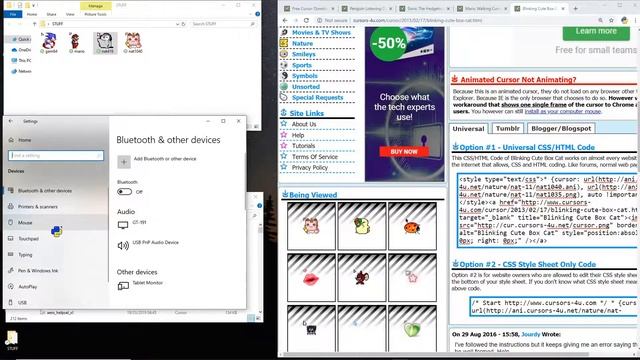Screen dimensions: 640x360
Task: Open the Symbols cursor category
Action: (304, 76)
